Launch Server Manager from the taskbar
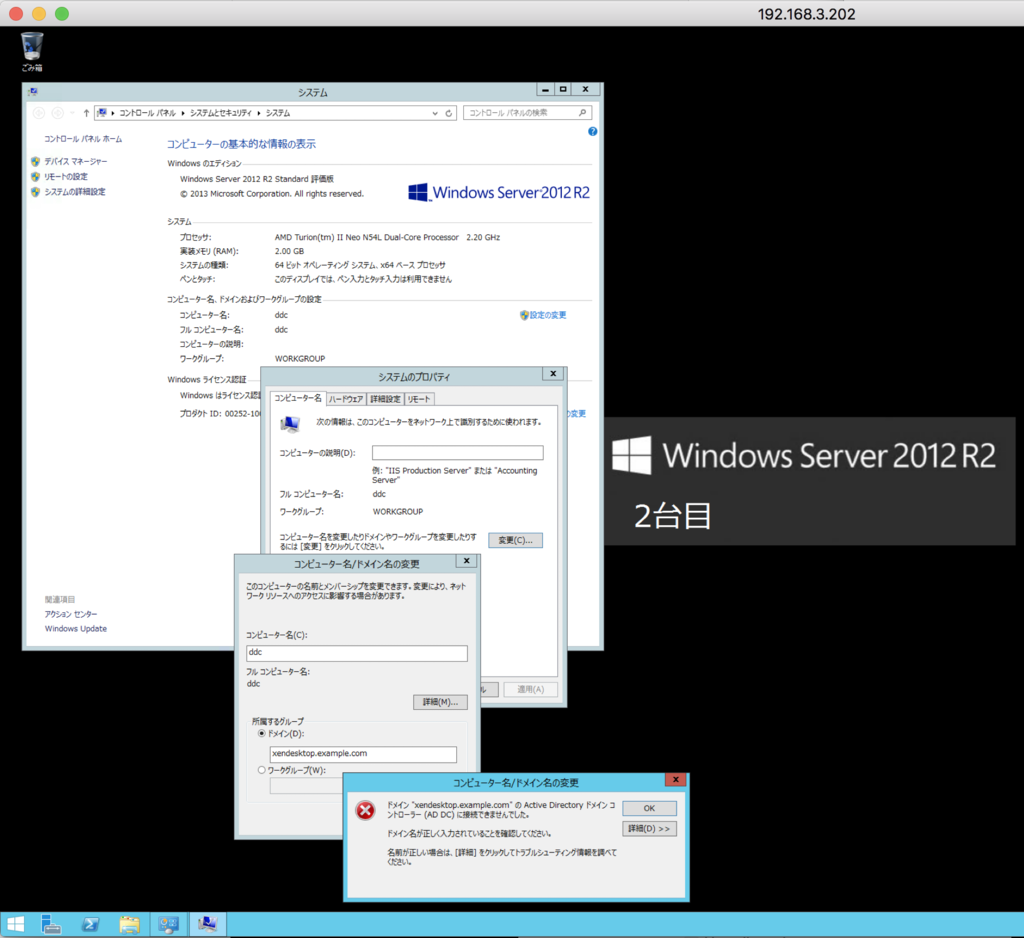The height and width of the screenshot is (938, 1024). (x=51, y=924)
